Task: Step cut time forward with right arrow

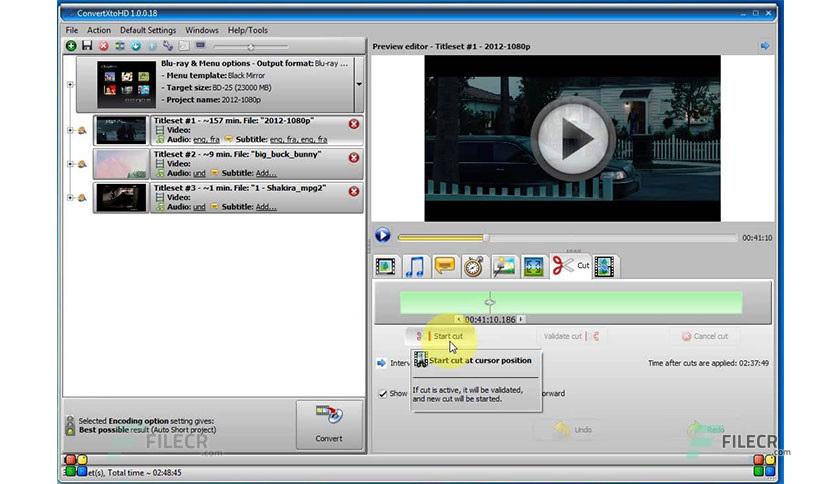Action: pyautogui.click(x=521, y=319)
